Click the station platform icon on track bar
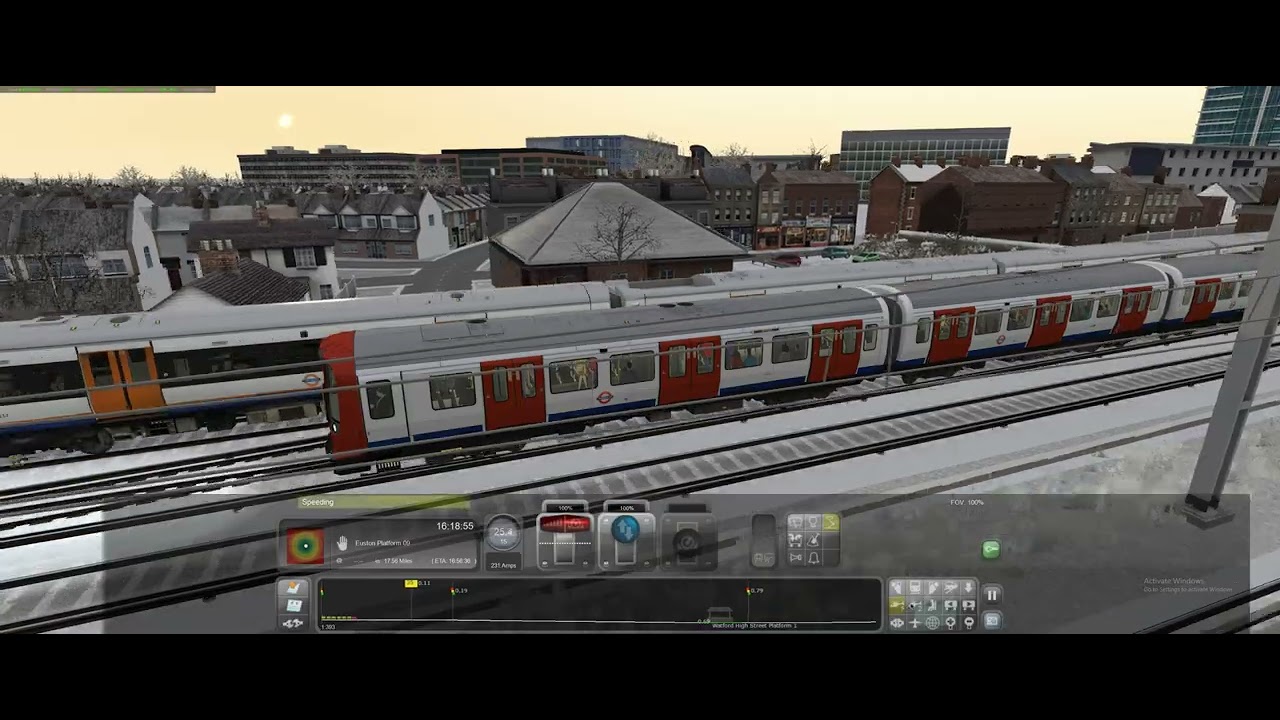This screenshot has width=1280, height=720. pos(721,615)
